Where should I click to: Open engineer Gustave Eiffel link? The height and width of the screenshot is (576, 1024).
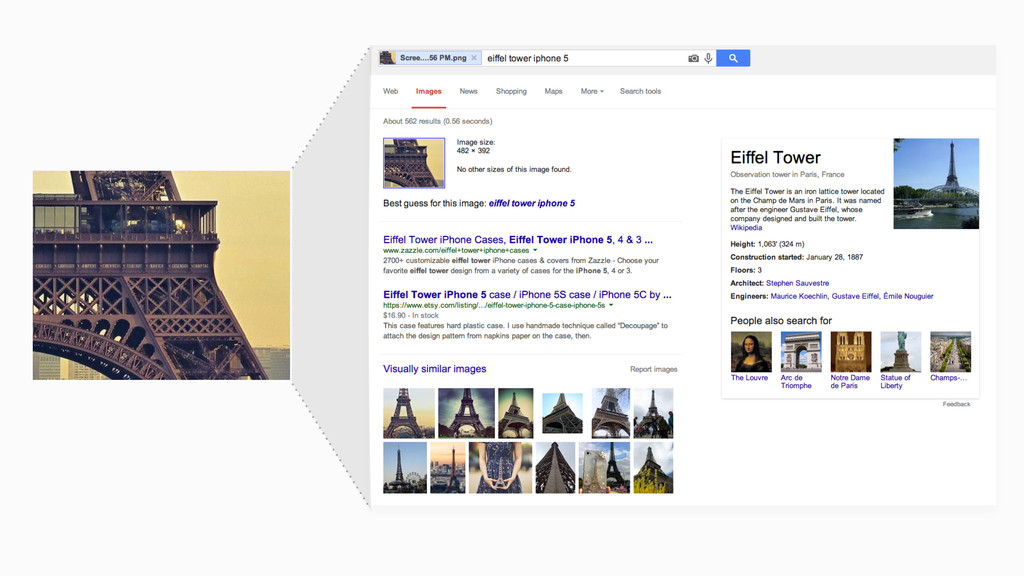(x=855, y=296)
